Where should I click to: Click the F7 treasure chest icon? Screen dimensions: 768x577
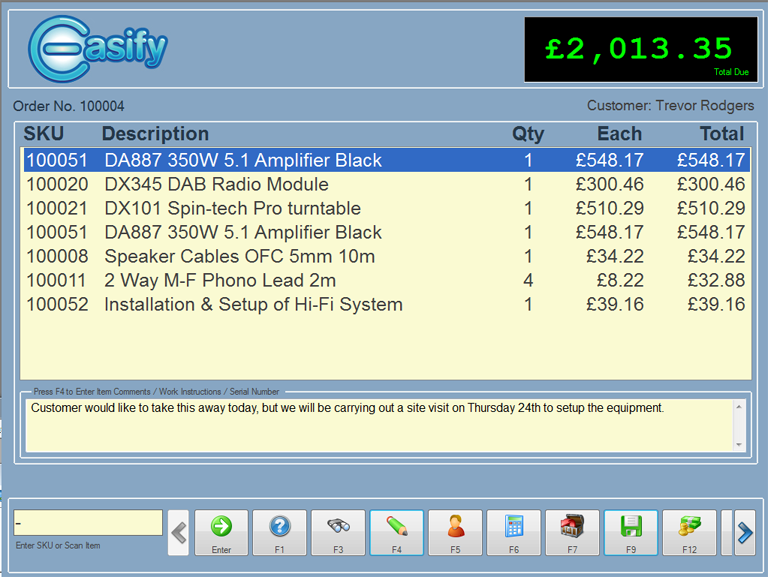coord(572,532)
